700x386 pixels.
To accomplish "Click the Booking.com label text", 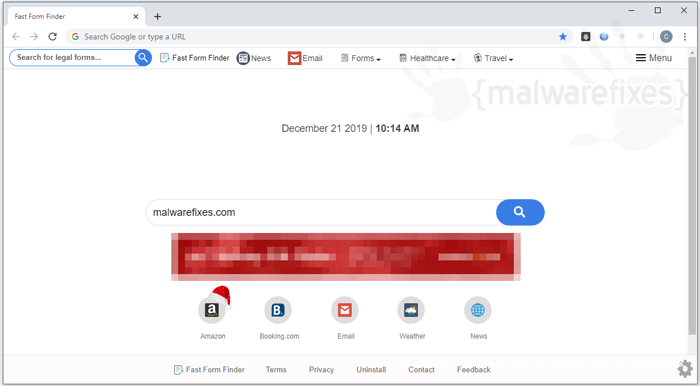I will pos(279,336).
